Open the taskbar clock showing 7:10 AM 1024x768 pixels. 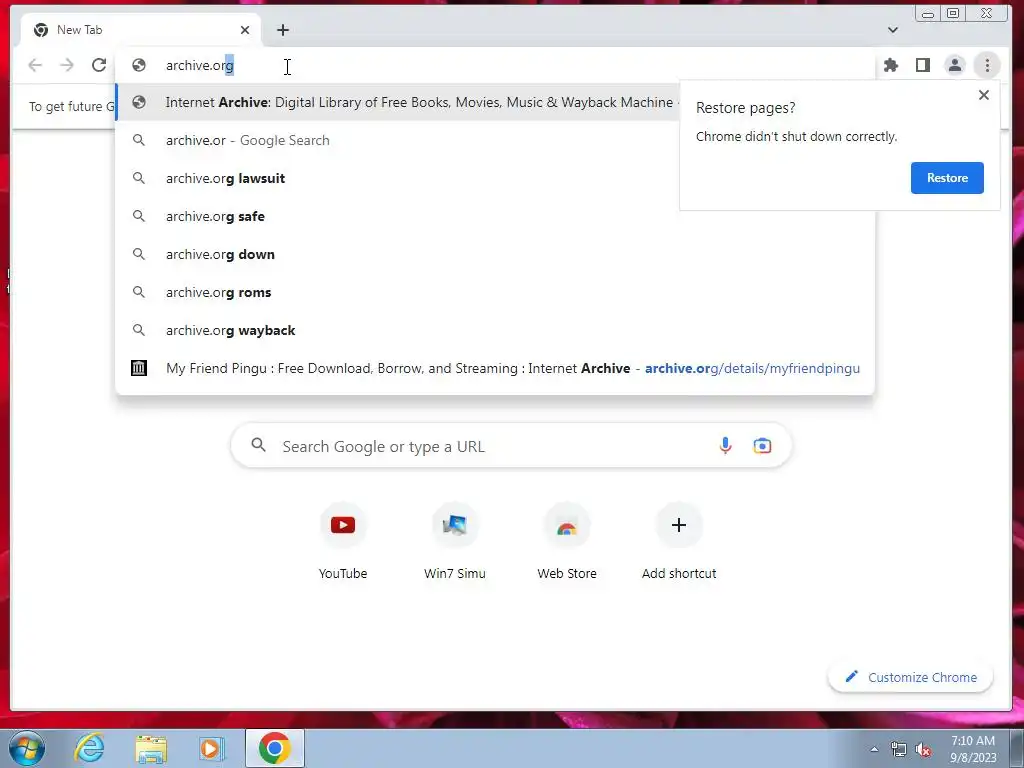[972, 749]
